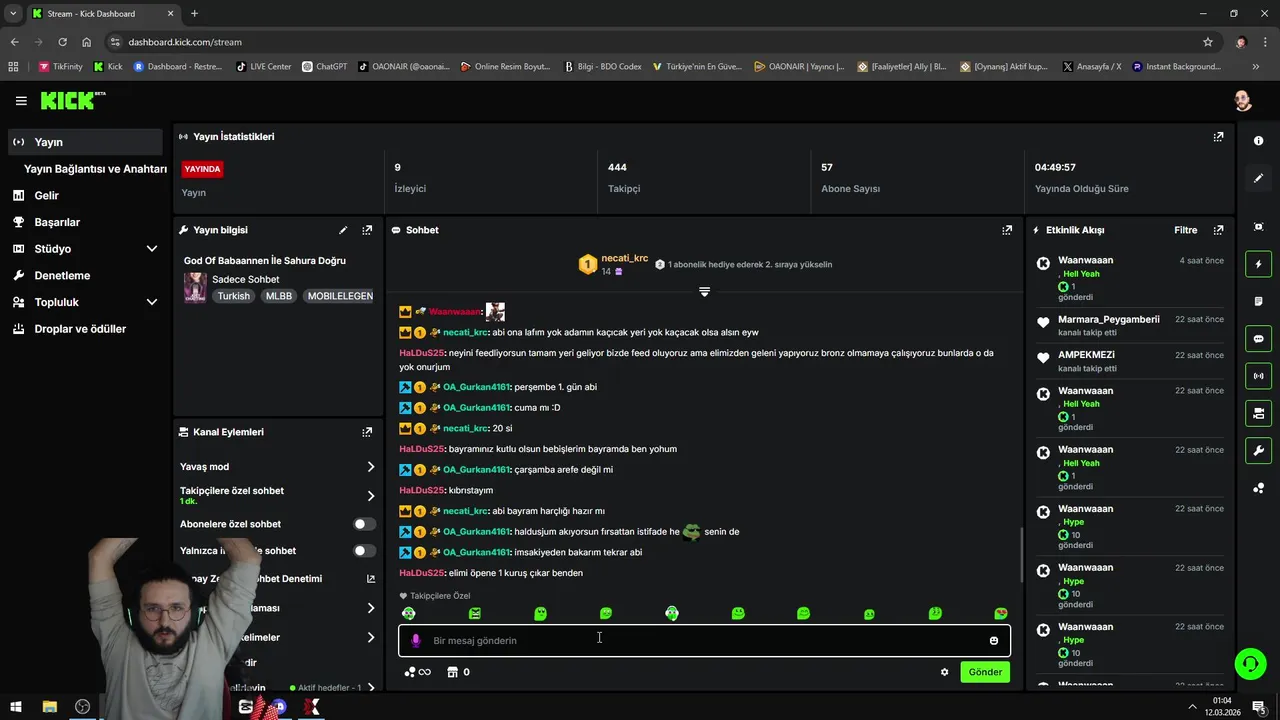Open chat settings gear icon

click(x=944, y=672)
